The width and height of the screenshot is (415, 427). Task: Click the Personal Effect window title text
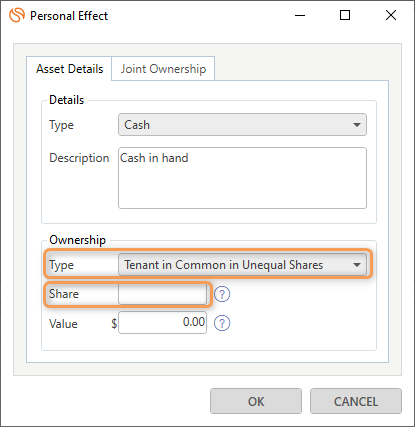[69, 16]
